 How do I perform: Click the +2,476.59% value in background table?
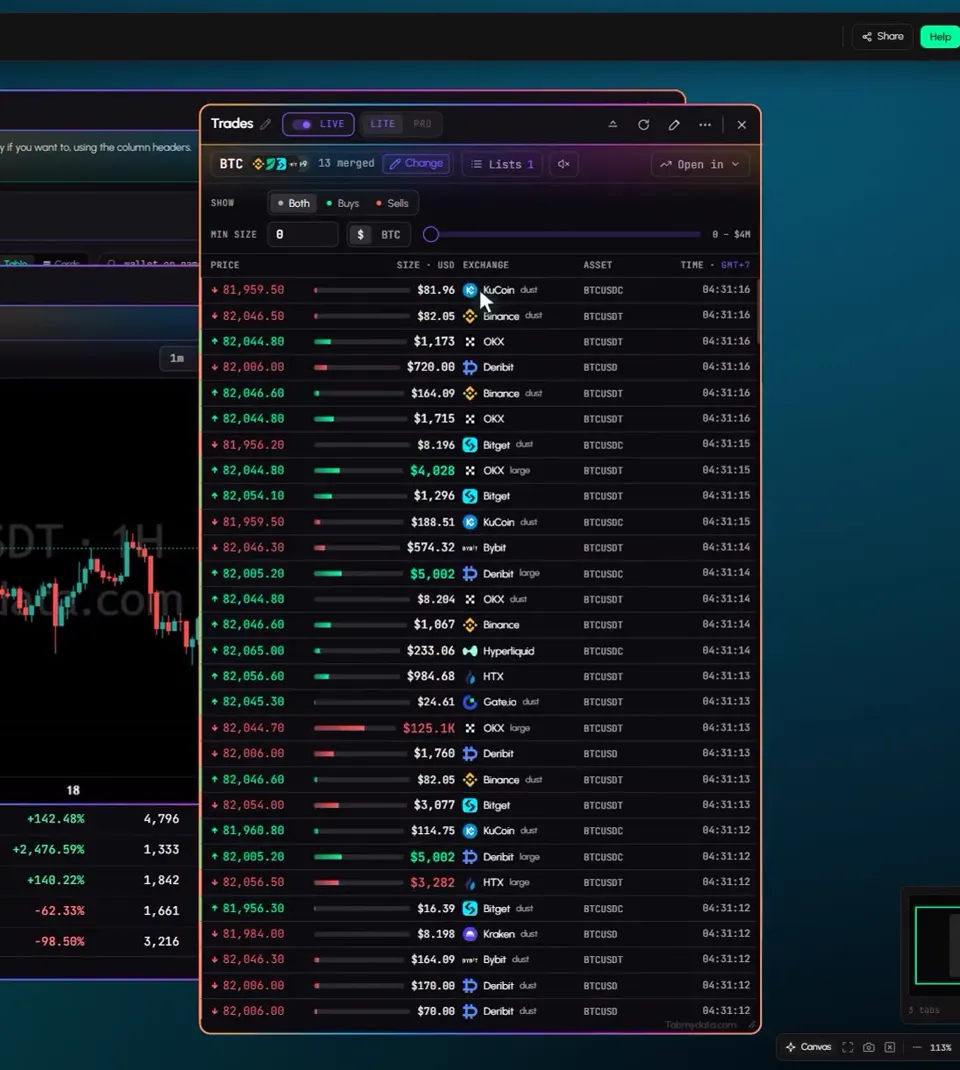point(48,850)
